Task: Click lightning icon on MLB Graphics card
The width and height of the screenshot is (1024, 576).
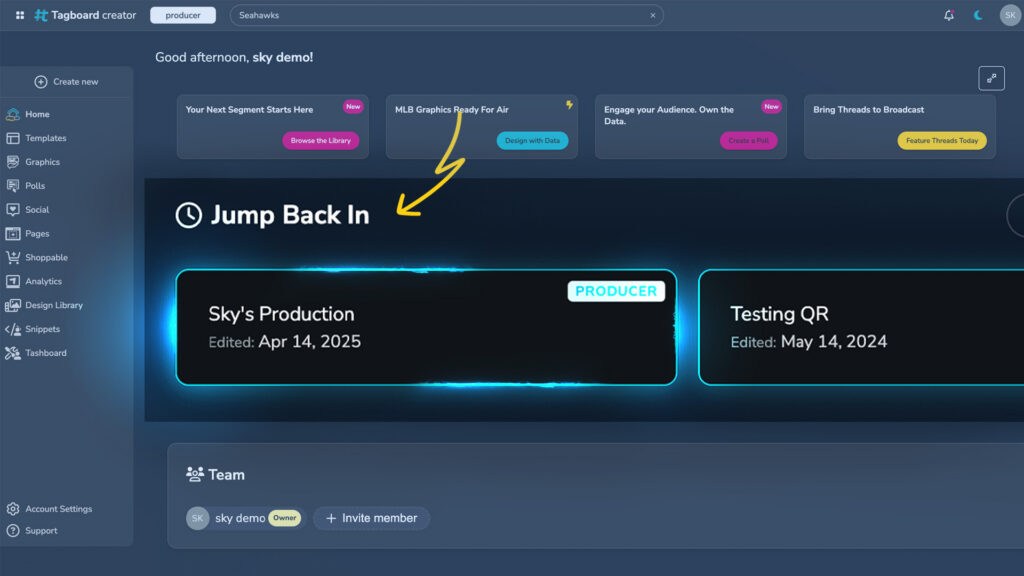Action: click(569, 104)
